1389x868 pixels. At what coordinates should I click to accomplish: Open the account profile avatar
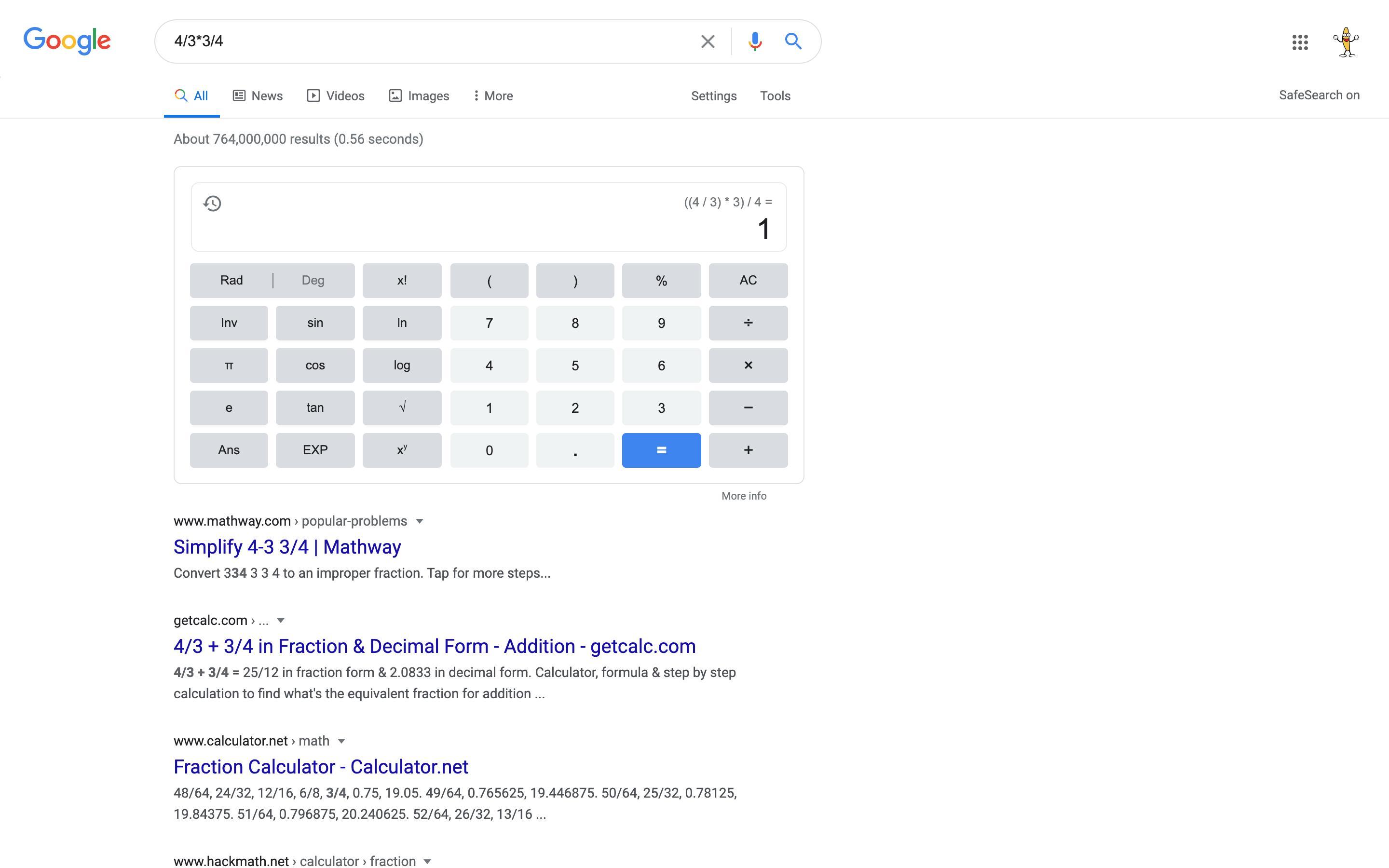click(1346, 42)
